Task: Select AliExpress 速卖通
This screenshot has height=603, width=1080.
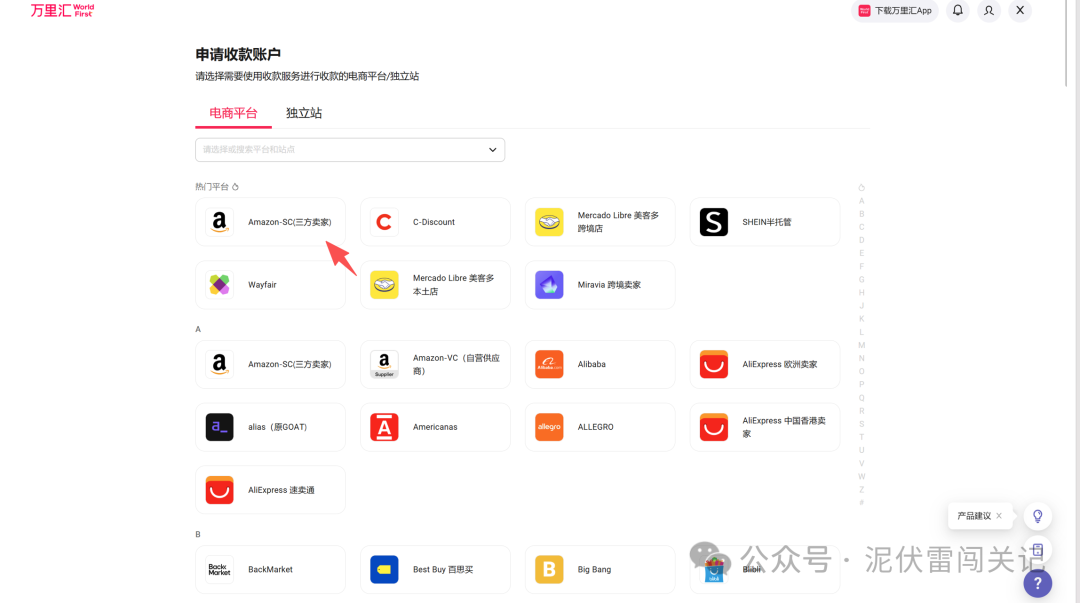Action: (270, 489)
